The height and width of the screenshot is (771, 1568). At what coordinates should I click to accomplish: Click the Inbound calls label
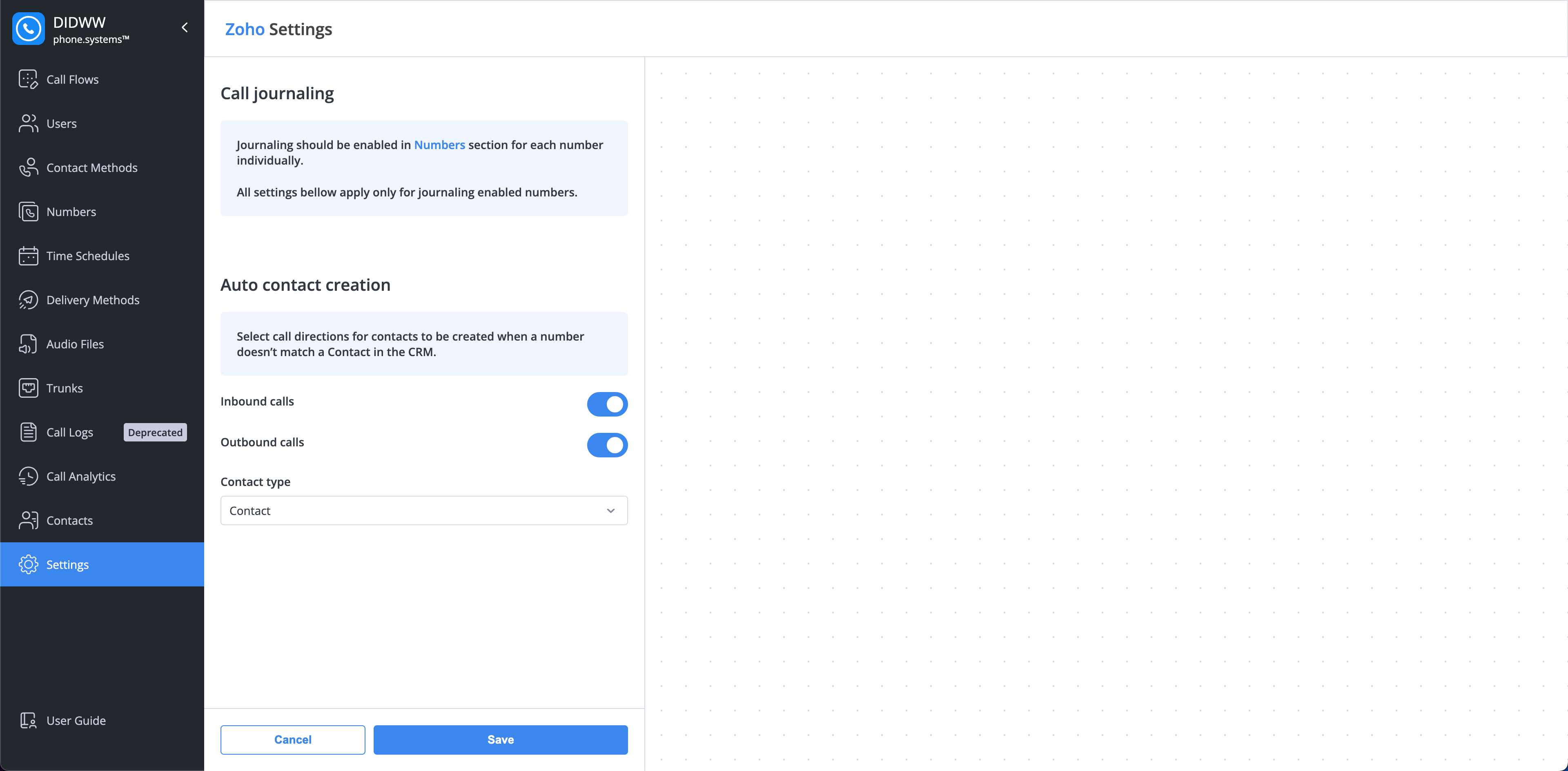[x=257, y=401]
